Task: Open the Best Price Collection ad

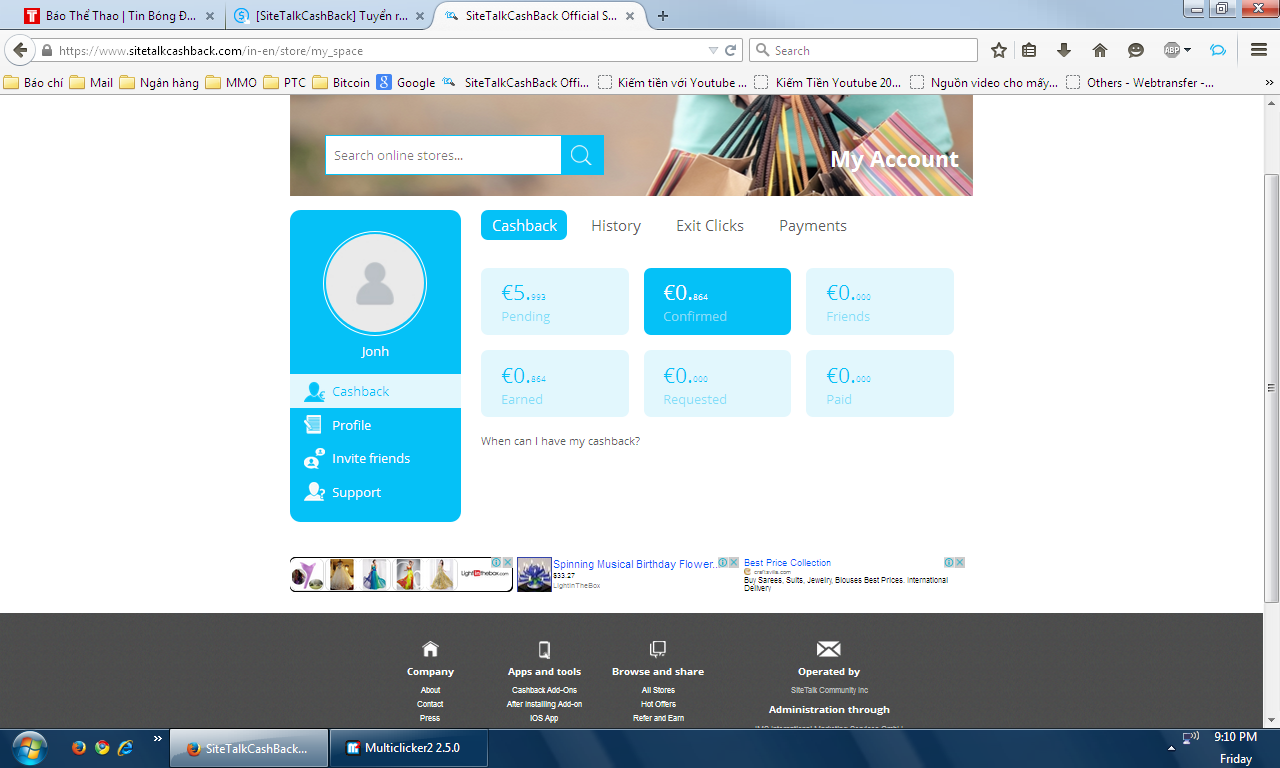Action: (x=787, y=563)
